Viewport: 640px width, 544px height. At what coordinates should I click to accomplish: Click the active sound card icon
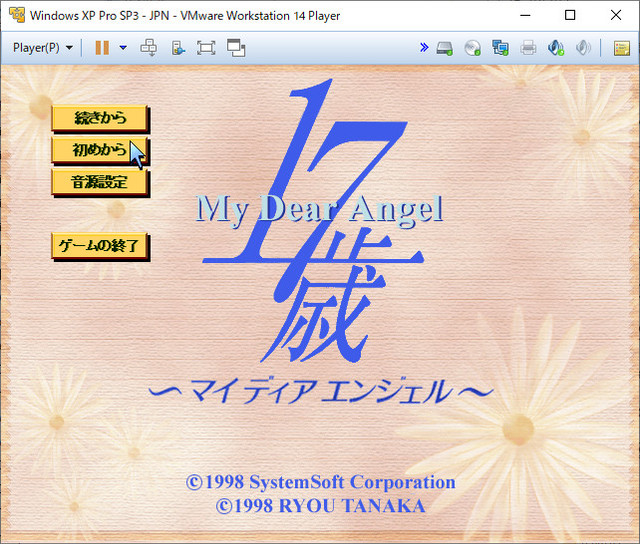pos(556,48)
